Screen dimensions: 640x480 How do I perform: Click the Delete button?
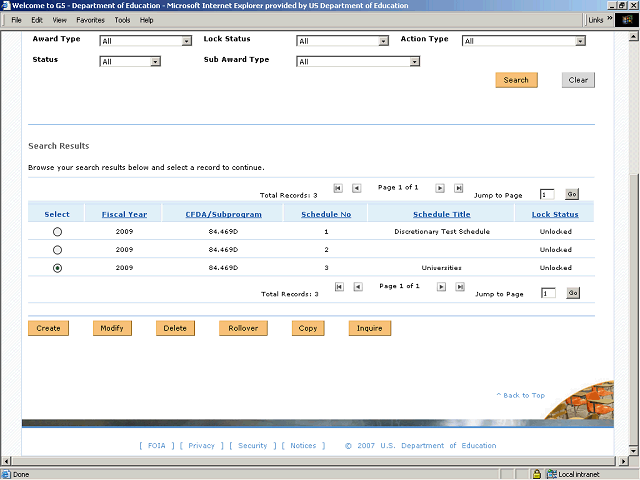coord(175,328)
